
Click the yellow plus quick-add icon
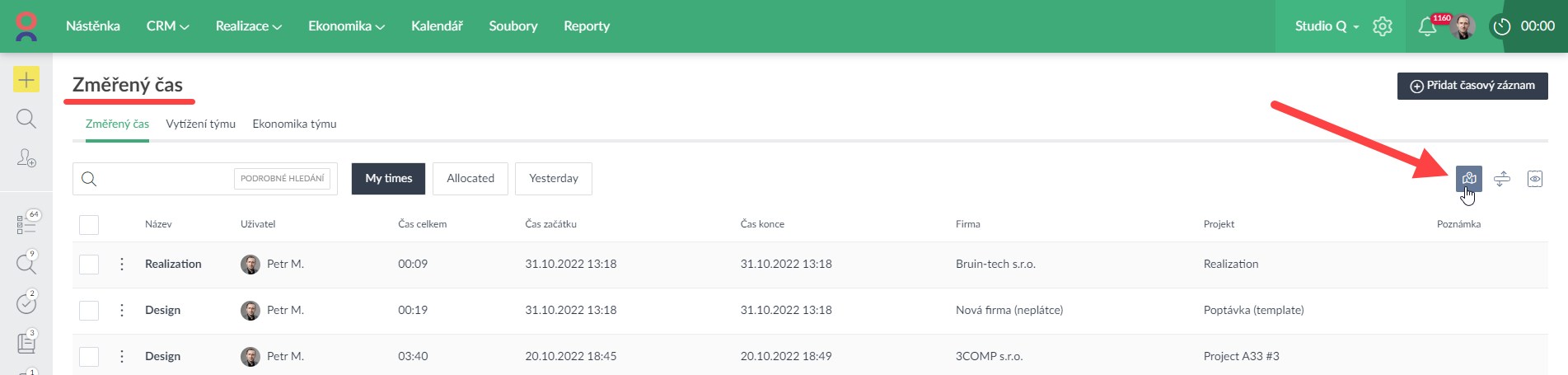pos(26,79)
